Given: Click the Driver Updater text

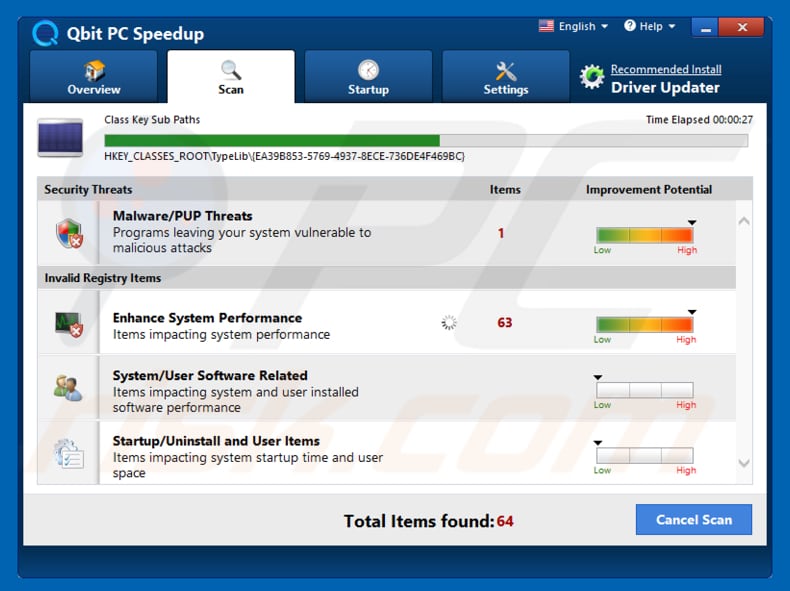Looking at the screenshot, I should (665, 88).
